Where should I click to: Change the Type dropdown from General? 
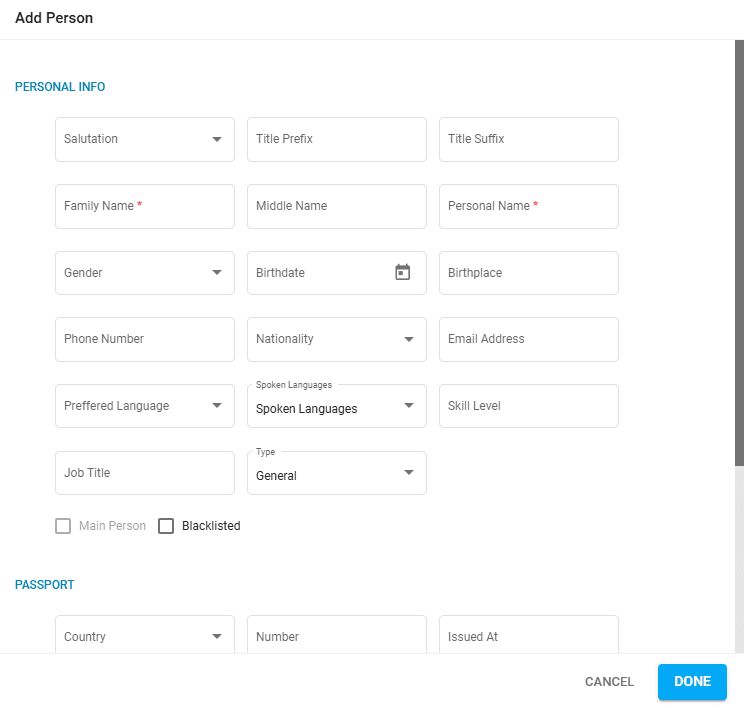pyautogui.click(x=337, y=474)
